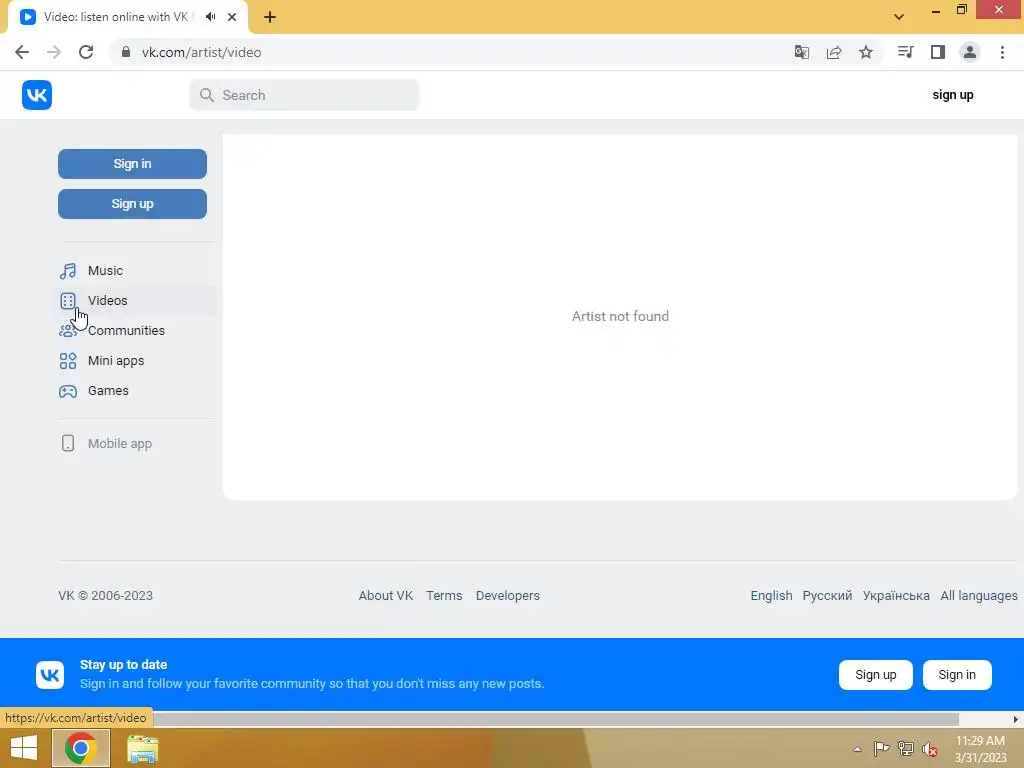Click the sidebar Sign in button
Screen dimensions: 1024x768
(133, 164)
